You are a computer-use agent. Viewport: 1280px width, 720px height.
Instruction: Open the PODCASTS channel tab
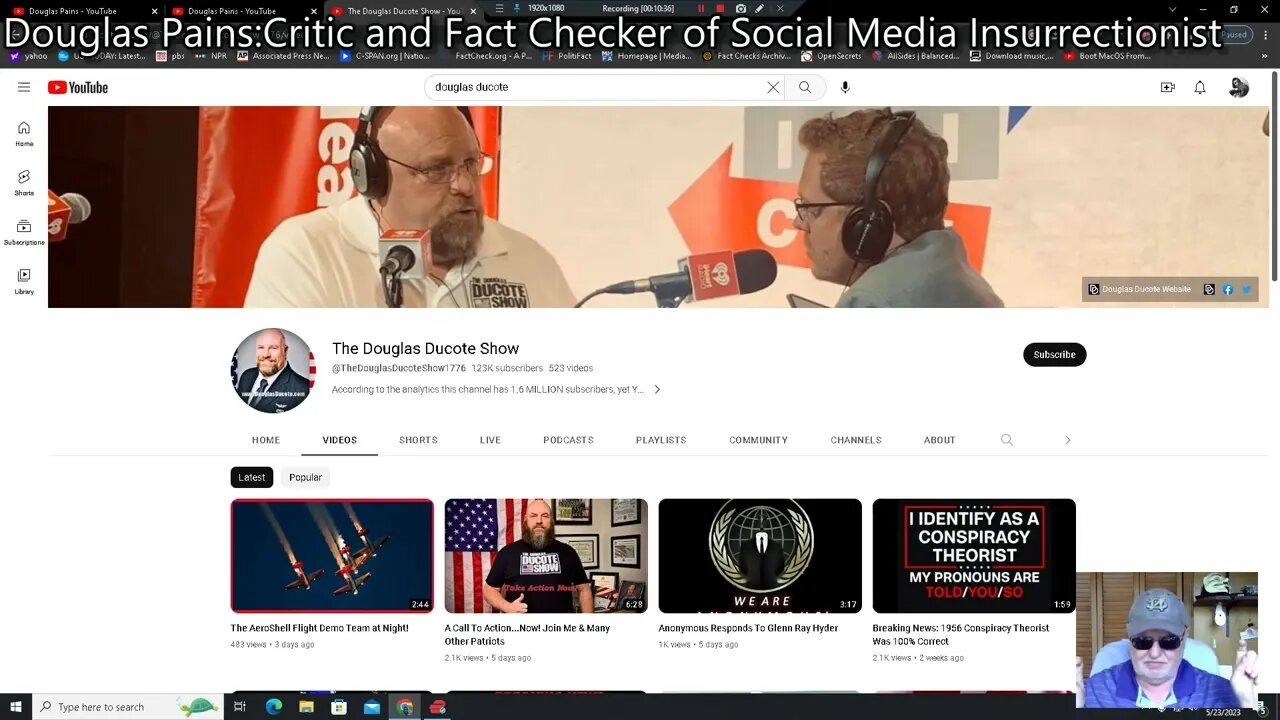click(x=568, y=440)
